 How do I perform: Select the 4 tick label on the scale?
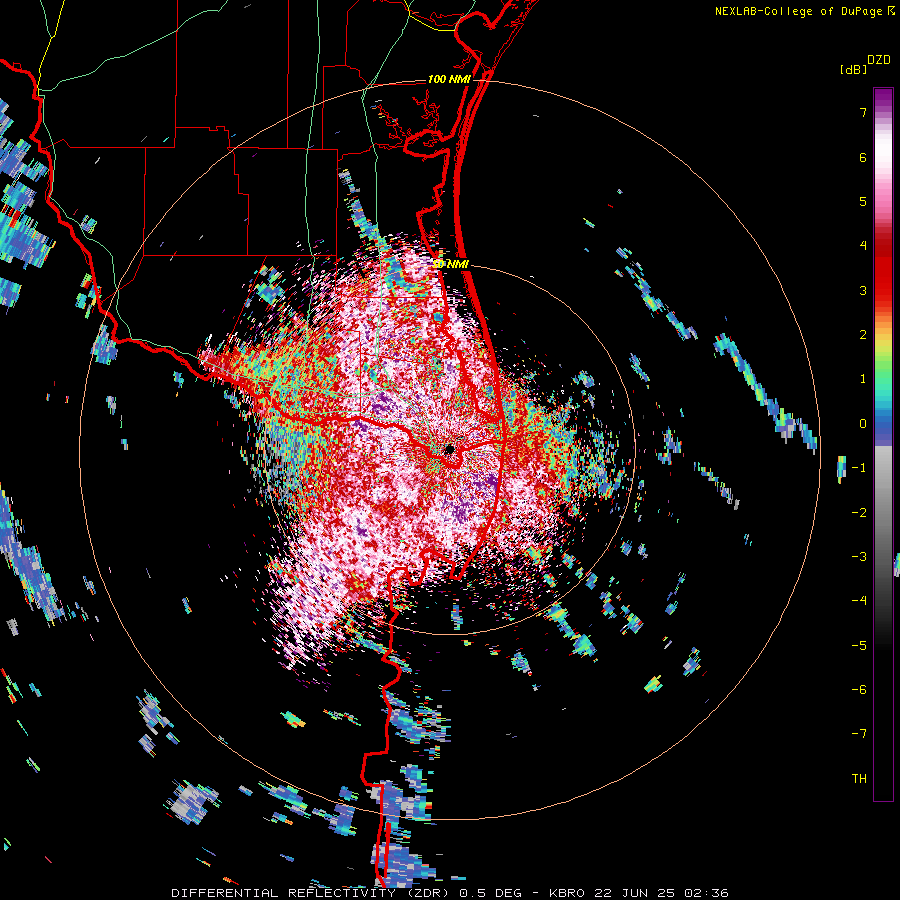point(862,246)
